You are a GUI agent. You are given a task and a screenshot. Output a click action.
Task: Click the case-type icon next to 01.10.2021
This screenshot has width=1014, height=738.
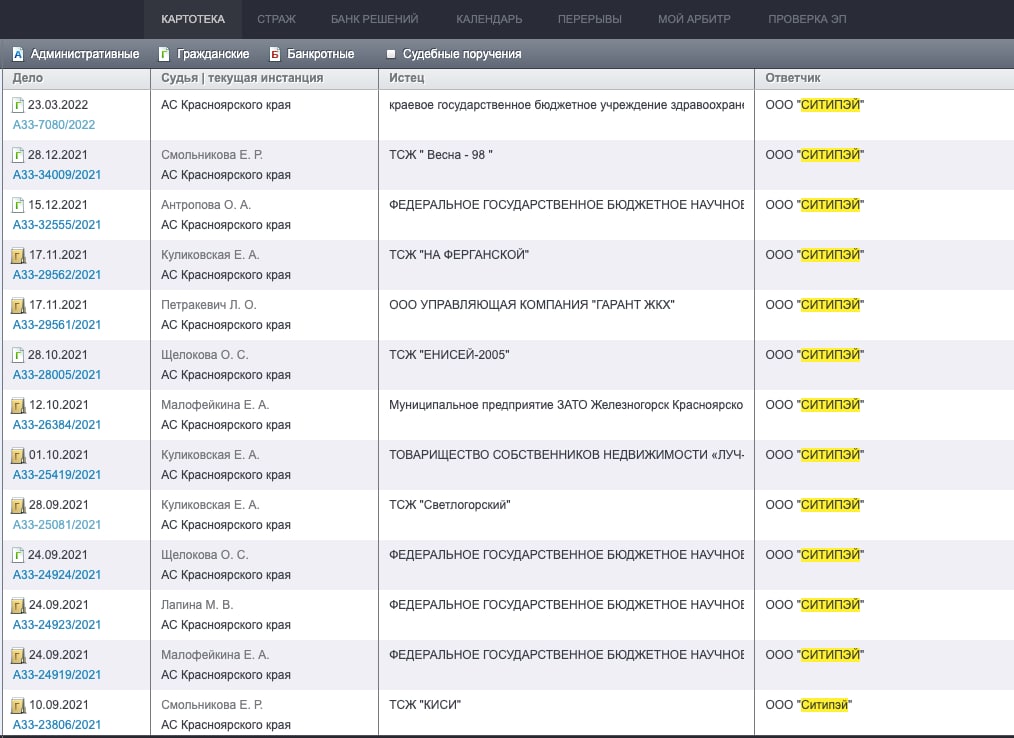coord(18,455)
